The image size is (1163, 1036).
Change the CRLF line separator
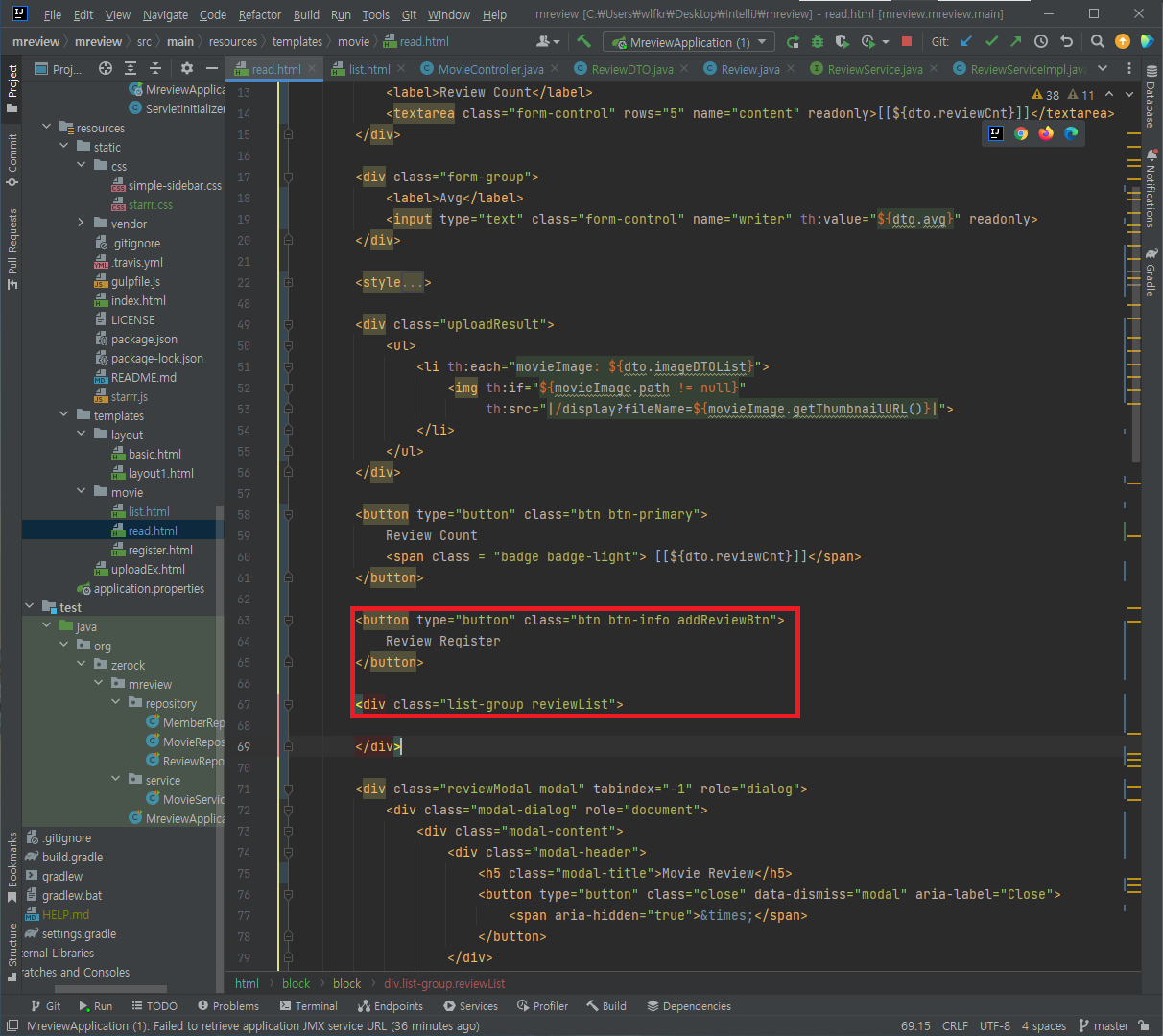[x=955, y=1025]
